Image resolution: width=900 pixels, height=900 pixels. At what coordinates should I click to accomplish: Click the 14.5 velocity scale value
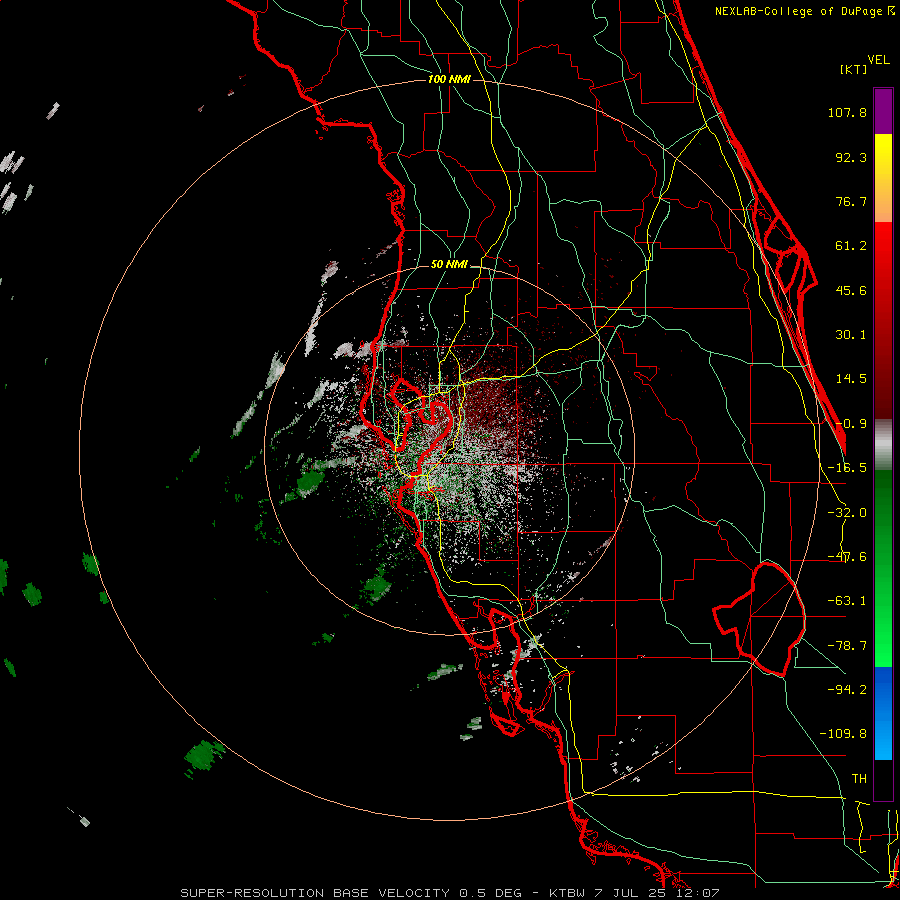click(x=851, y=379)
